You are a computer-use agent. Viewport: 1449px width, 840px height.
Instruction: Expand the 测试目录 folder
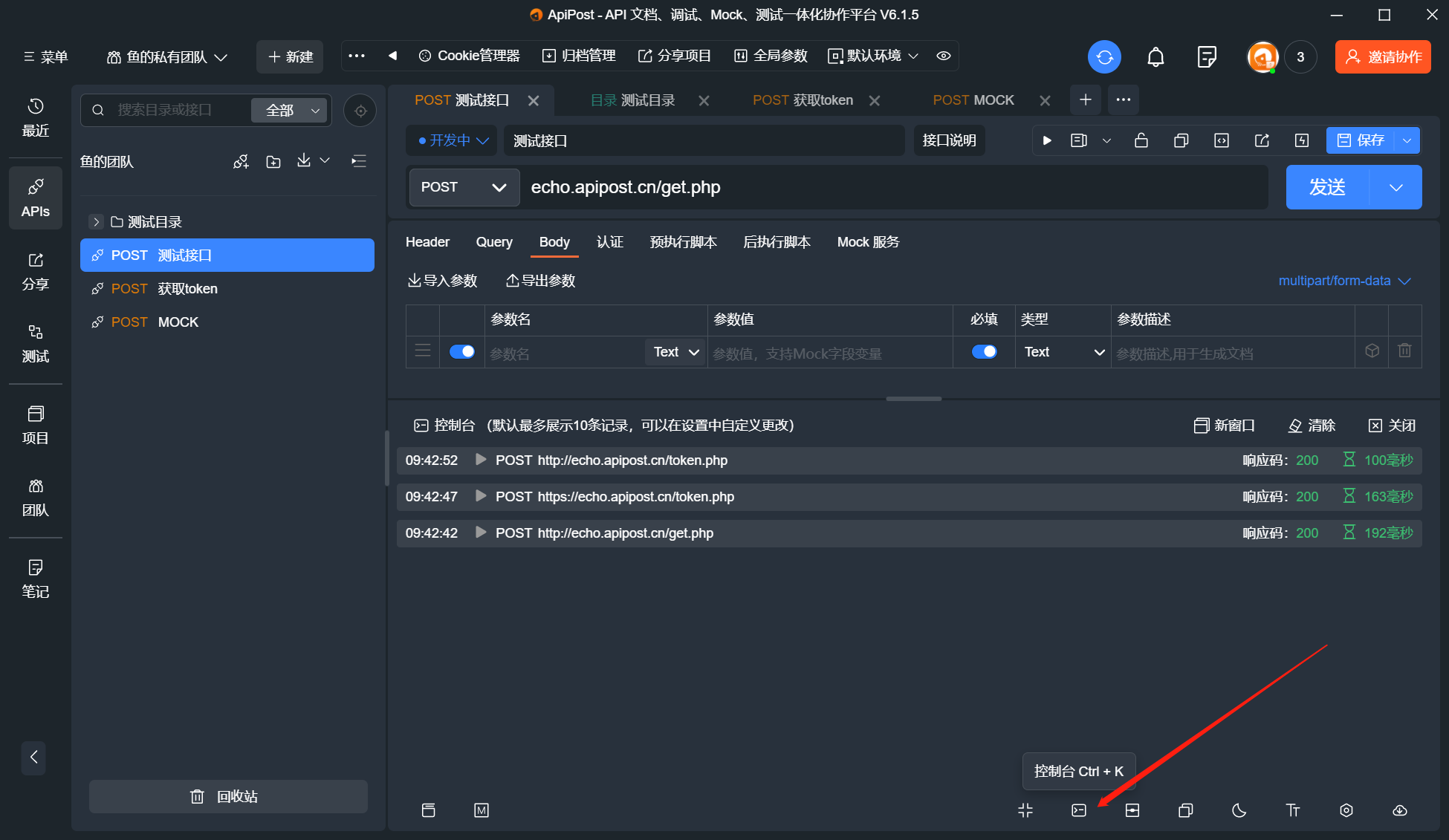(96, 222)
